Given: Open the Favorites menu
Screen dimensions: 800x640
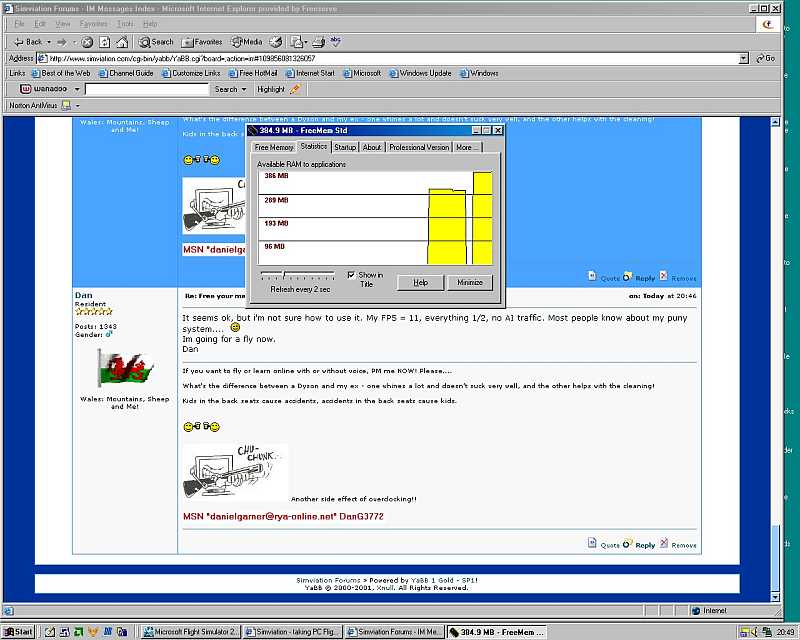Looking at the screenshot, I should (93, 23).
